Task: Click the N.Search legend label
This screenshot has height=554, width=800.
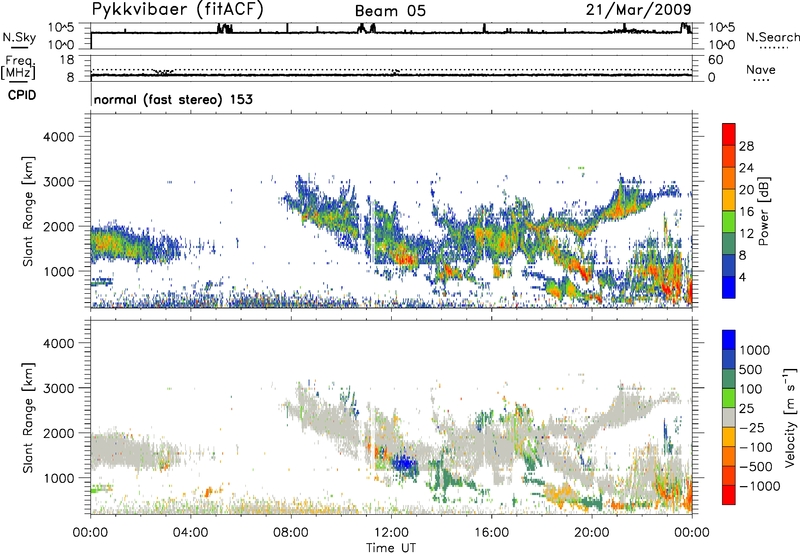Action: [x=772, y=37]
